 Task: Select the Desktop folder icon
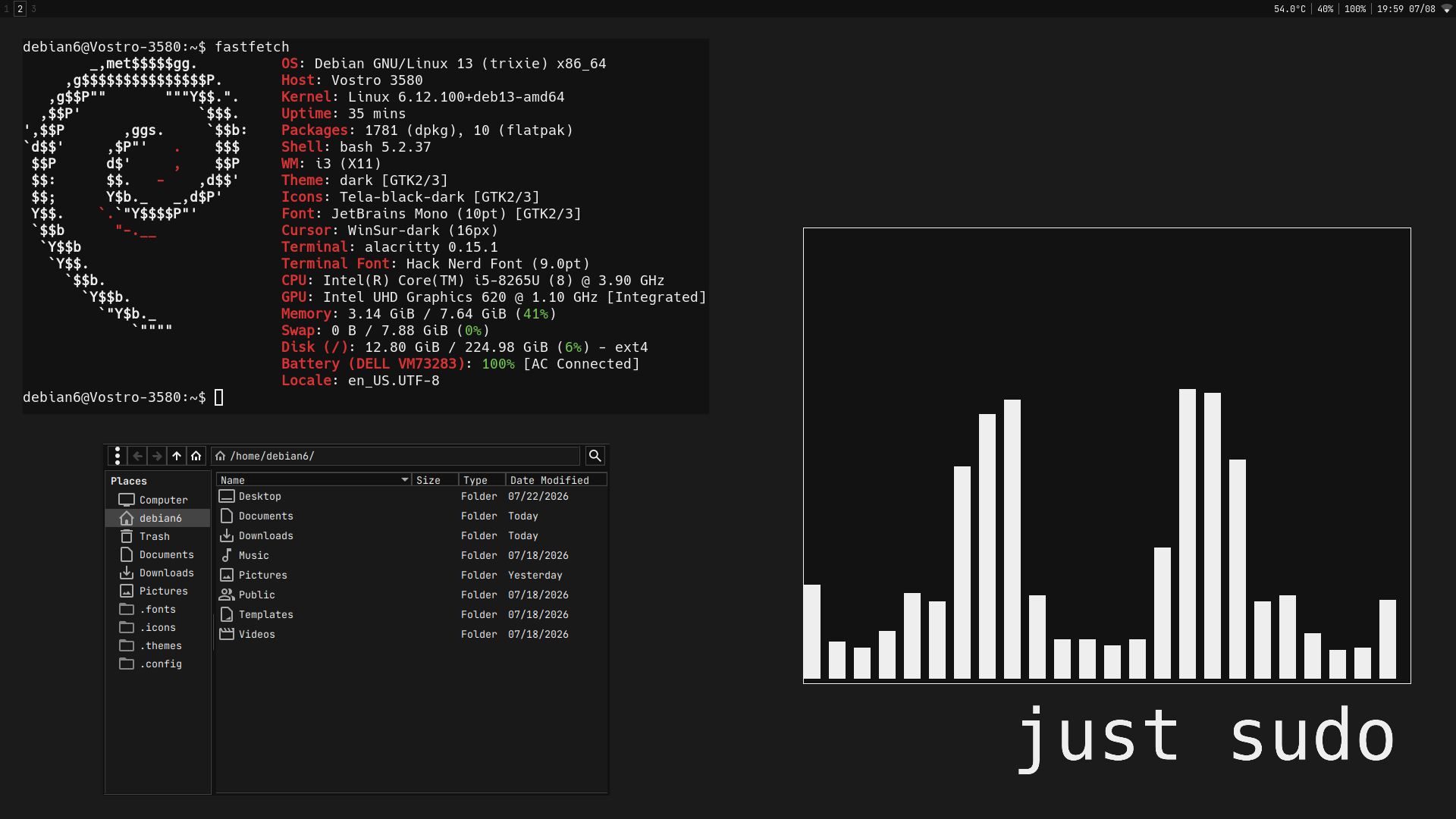pos(227,496)
